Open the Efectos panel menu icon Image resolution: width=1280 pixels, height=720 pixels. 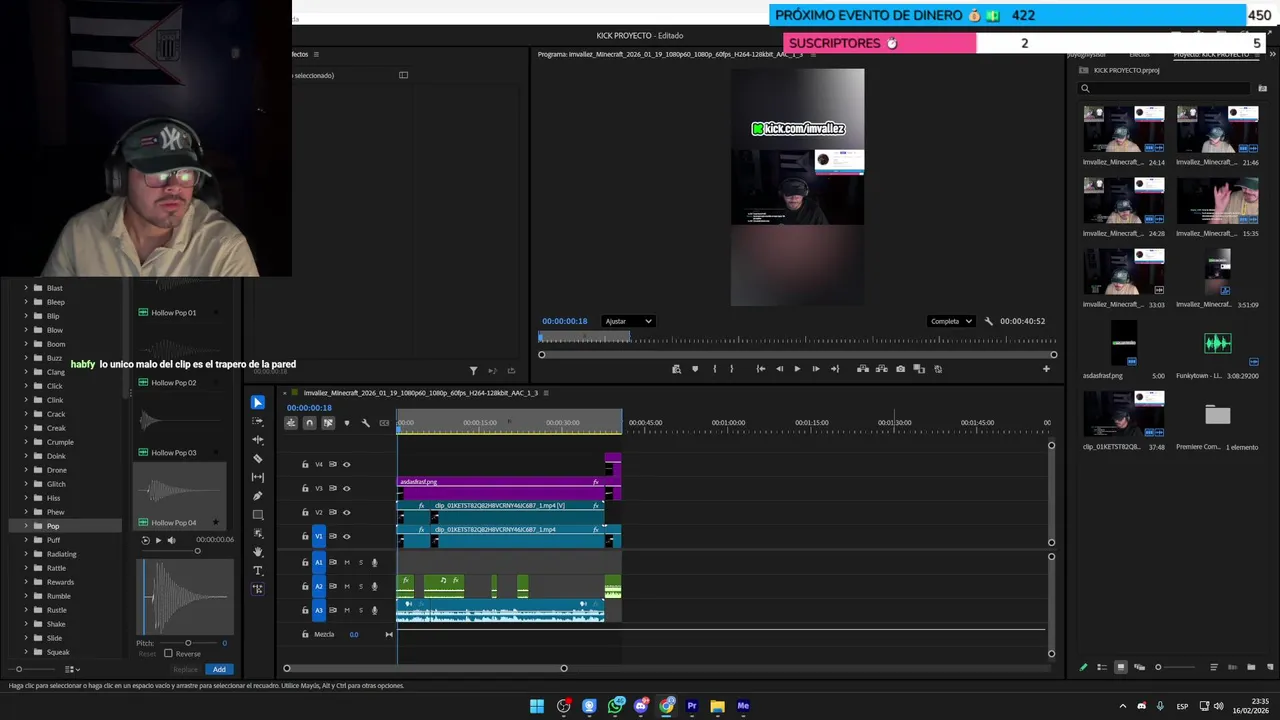point(316,54)
